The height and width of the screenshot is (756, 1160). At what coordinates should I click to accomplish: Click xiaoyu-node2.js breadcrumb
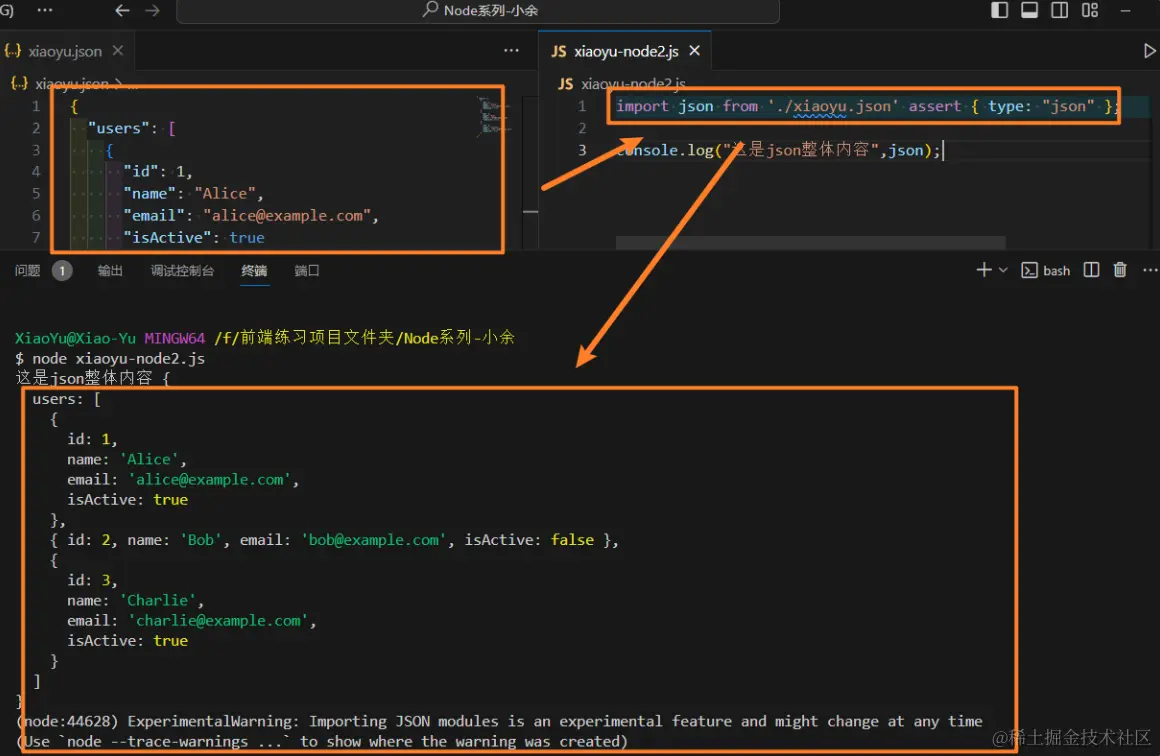[x=633, y=84]
